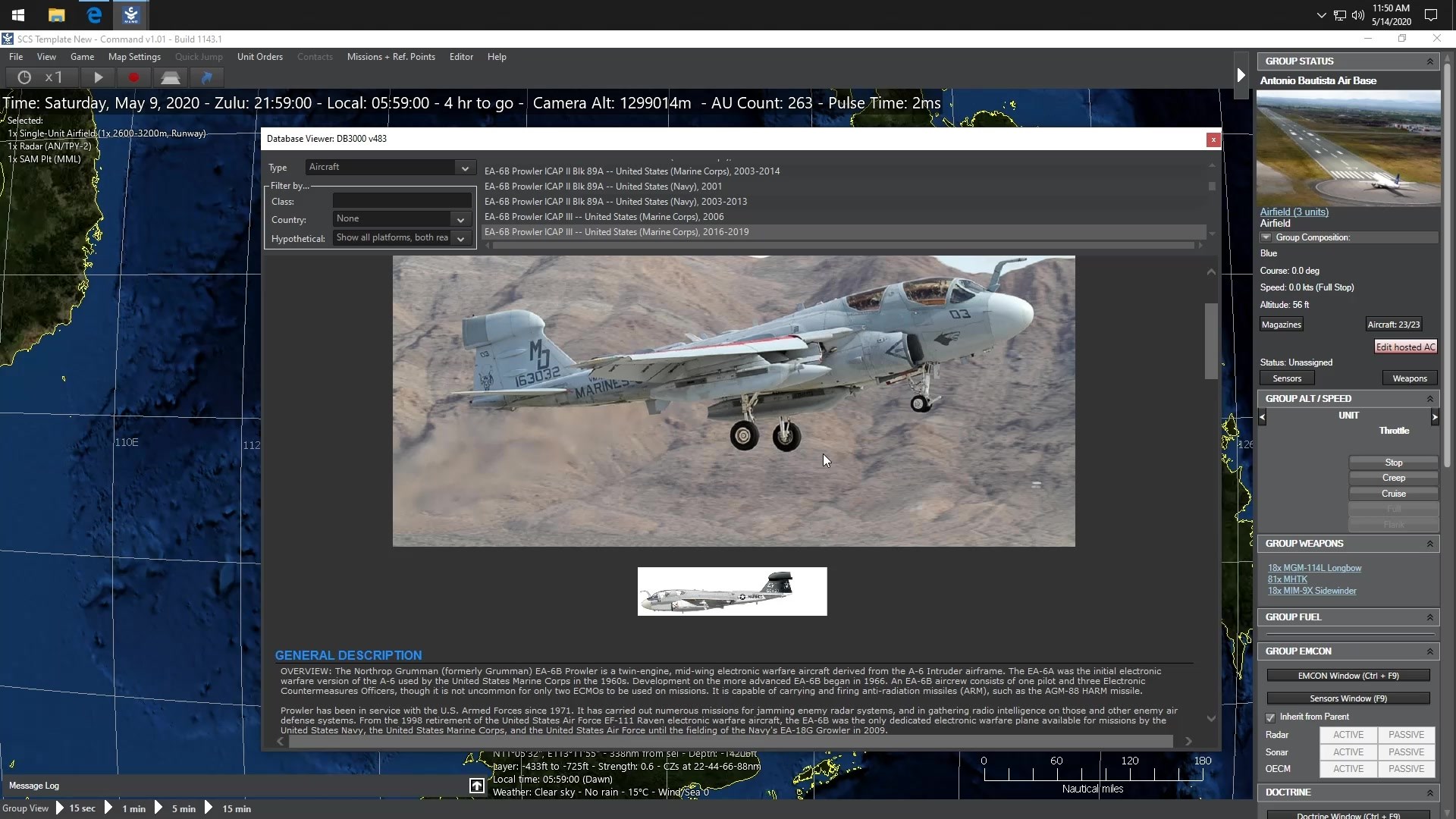Click the time compression clock icon
This screenshot has width=1456, height=819.
[x=24, y=77]
